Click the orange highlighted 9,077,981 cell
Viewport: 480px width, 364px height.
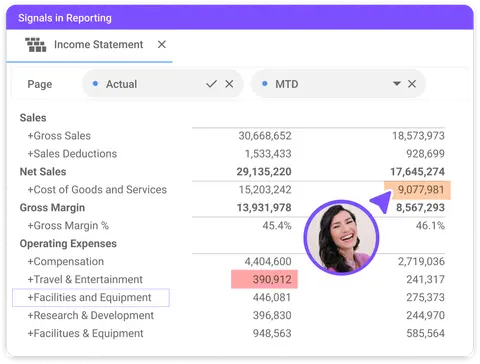[417, 190]
